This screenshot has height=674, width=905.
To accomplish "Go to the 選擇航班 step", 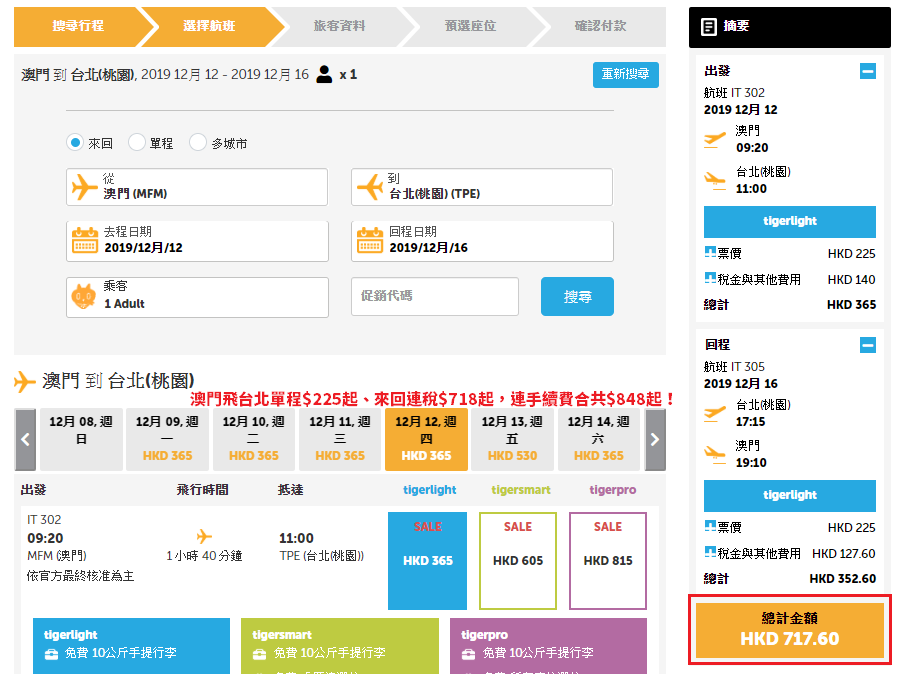I will tap(209, 26).
